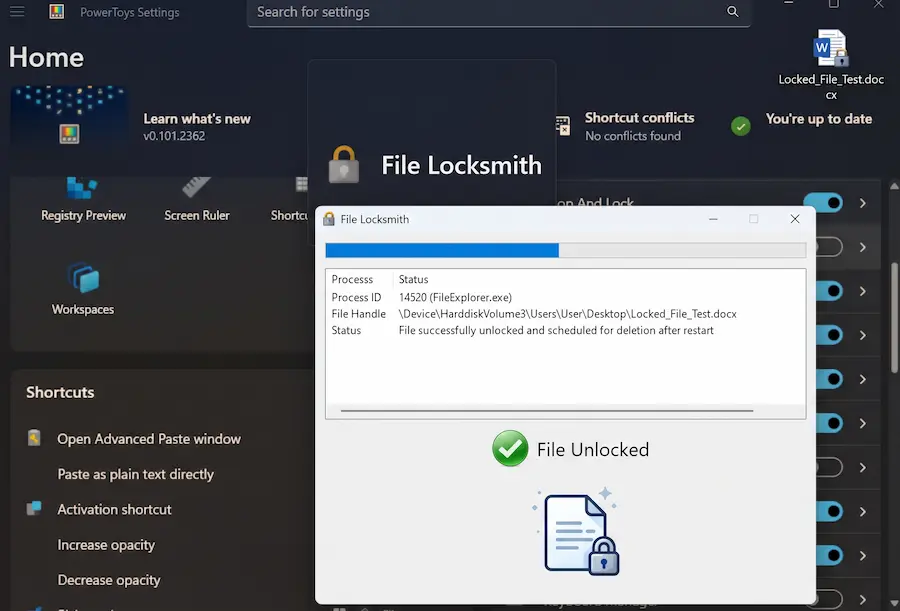Click the horizontal scrollbar in results list
Image resolution: width=900 pixels, height=611 pixels.
point(546,411)
